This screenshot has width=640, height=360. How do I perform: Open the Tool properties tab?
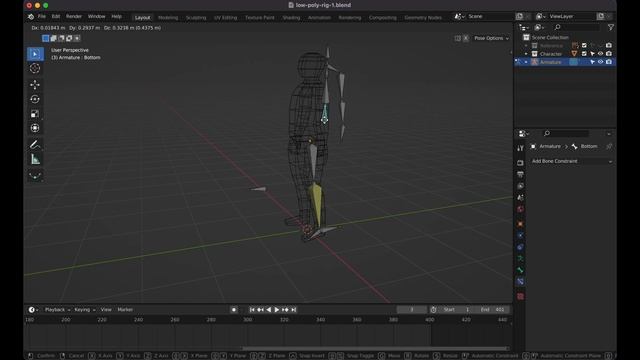[520, 148]
